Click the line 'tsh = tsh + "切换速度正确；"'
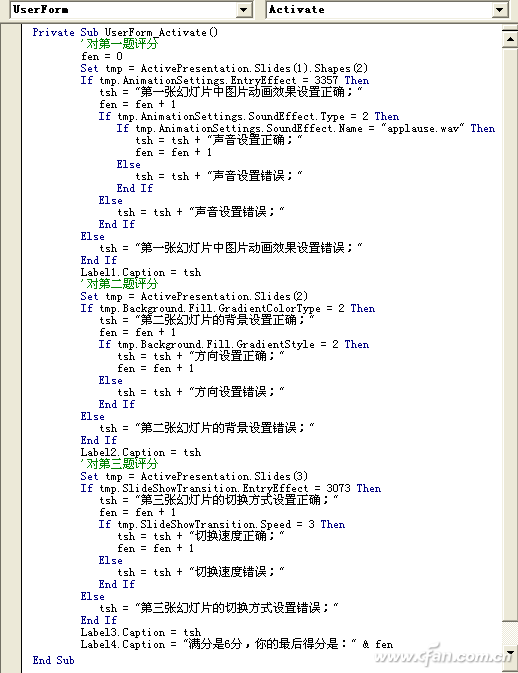 pyautogui.click(x=201, y=536)
